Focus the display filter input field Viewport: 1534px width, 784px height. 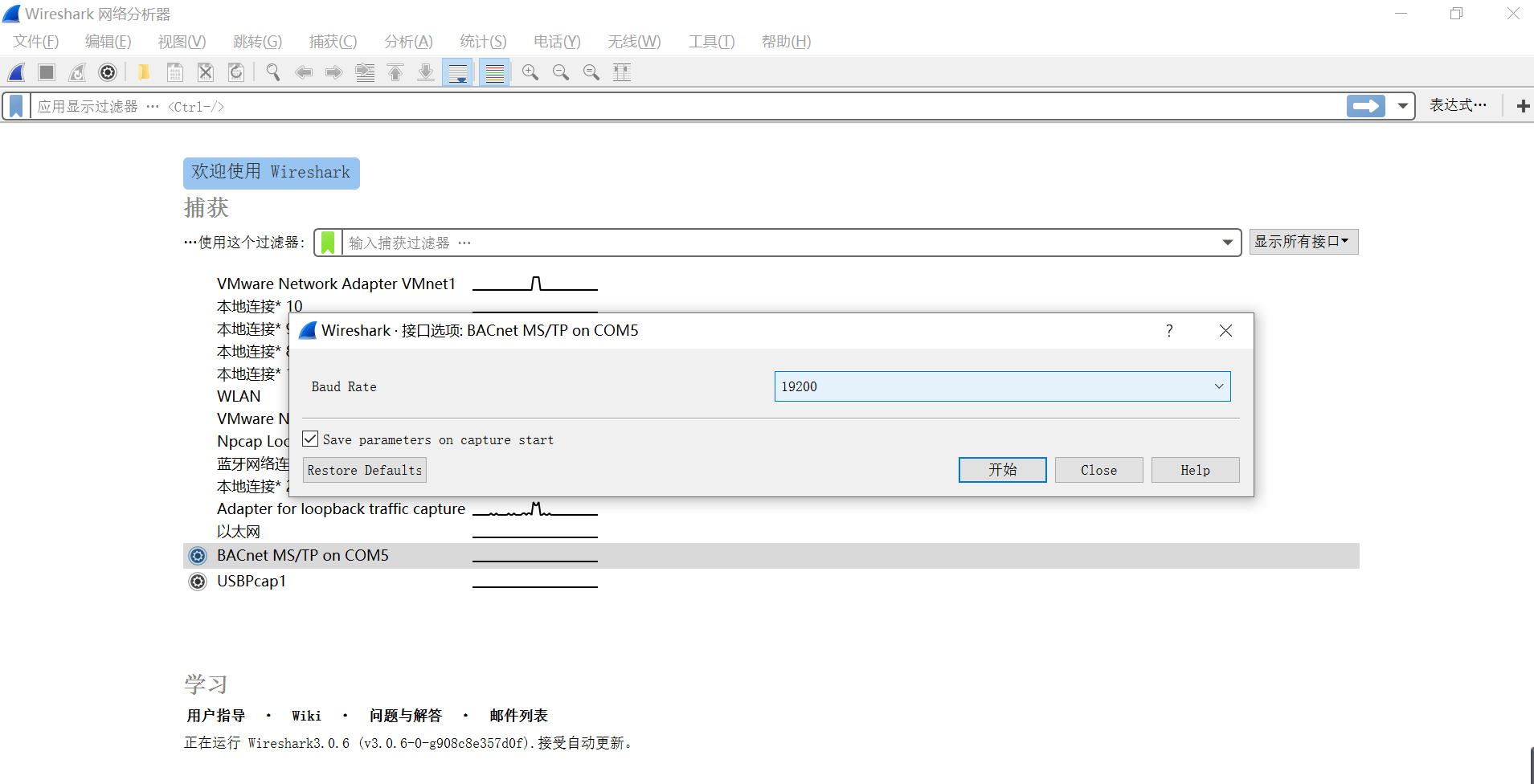point(689,106)
